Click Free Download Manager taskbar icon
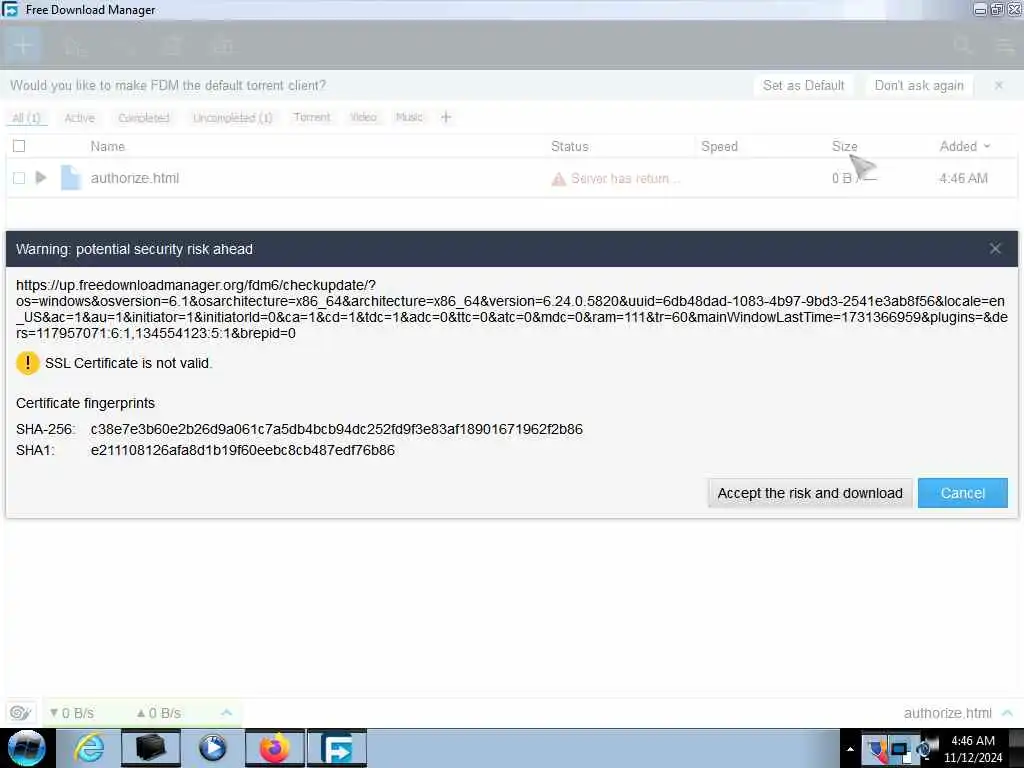 pos(337,748)
